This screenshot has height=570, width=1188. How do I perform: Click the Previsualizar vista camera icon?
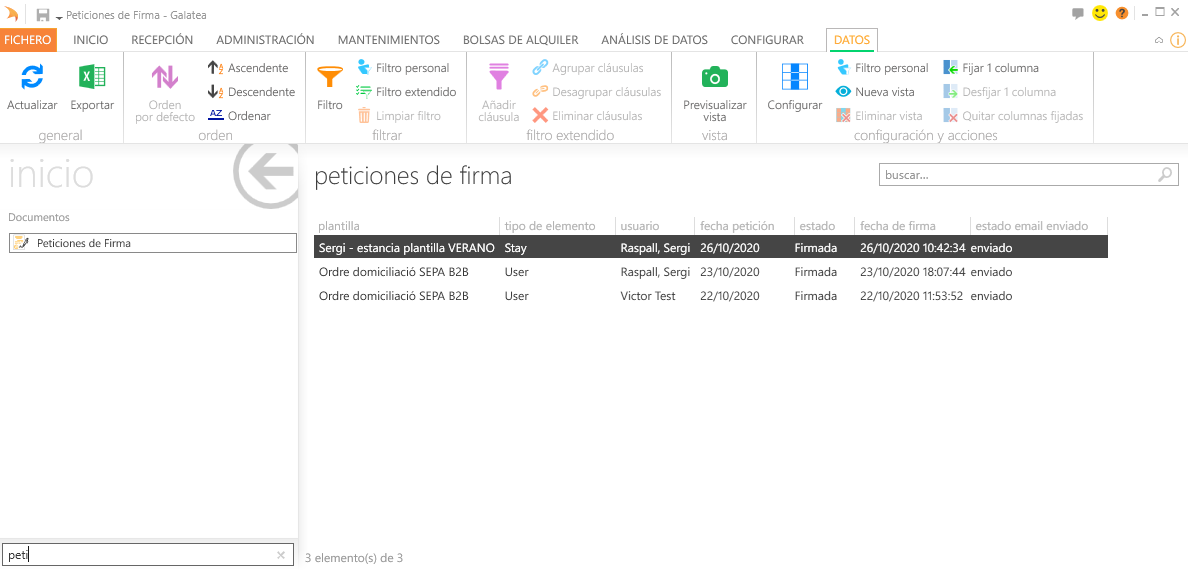pos(714,78)
